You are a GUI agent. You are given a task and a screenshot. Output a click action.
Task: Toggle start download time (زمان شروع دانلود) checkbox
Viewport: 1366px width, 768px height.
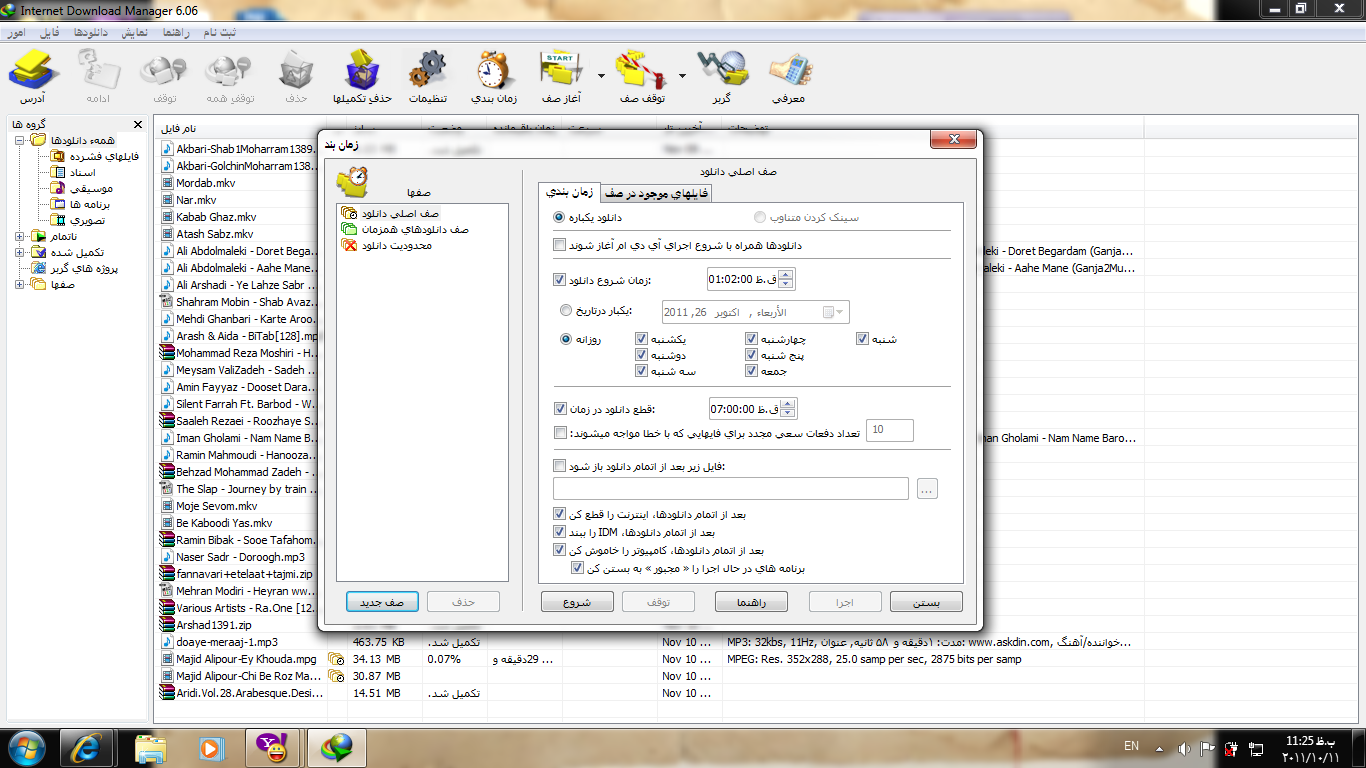(x=559, y=279)
